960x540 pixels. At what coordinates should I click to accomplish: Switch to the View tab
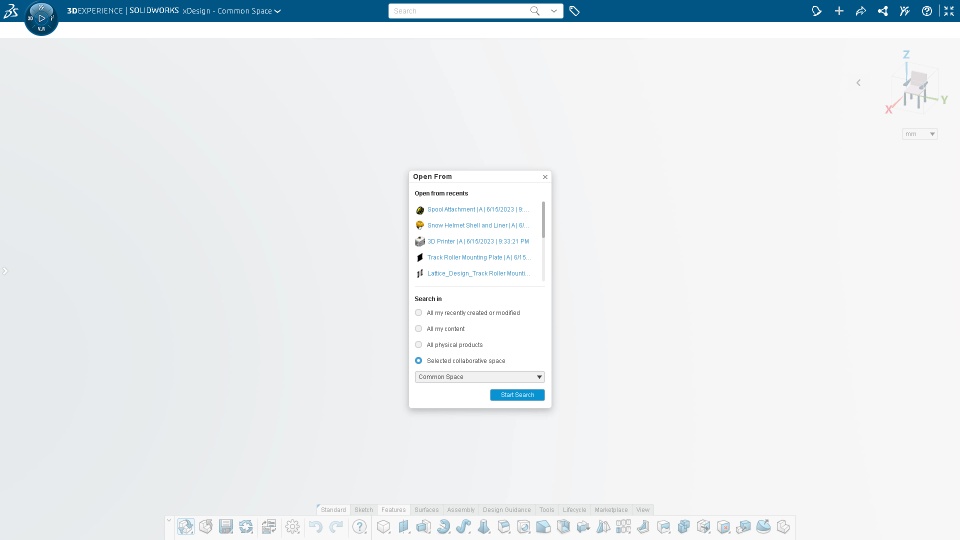pos(643,509)
